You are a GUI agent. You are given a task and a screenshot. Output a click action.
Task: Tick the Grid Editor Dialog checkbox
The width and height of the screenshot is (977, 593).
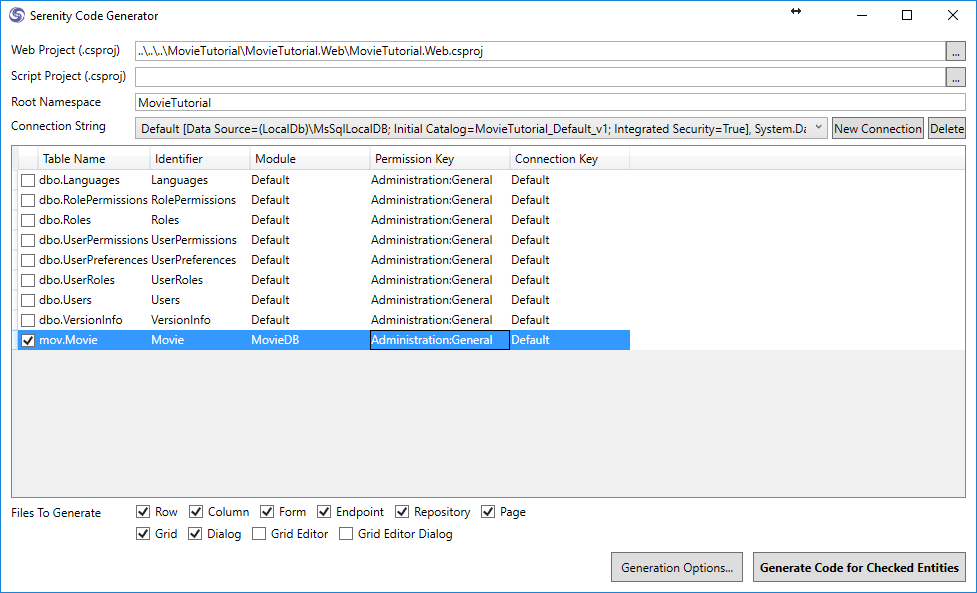(346, 534)
